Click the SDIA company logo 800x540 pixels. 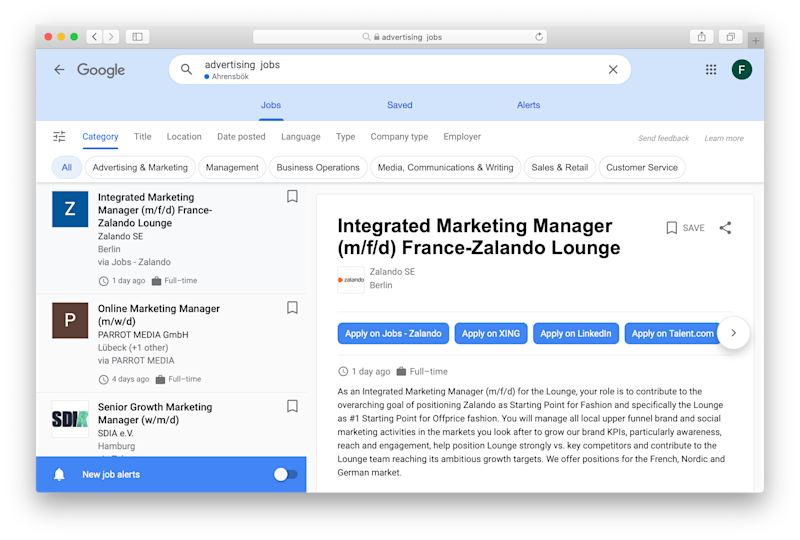[x=70, y=419]
